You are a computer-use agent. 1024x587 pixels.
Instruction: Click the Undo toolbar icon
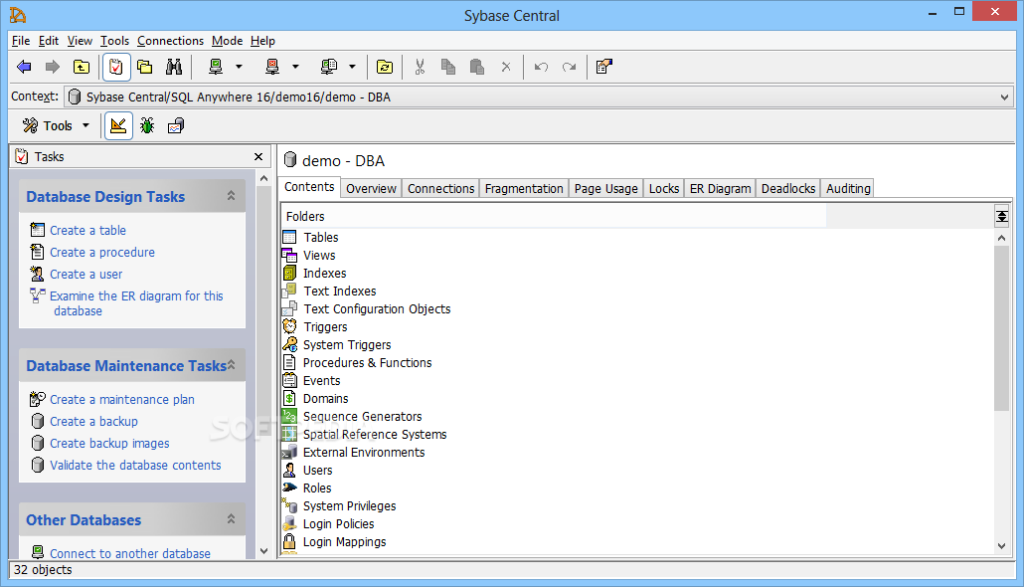[x=540, y=66]
